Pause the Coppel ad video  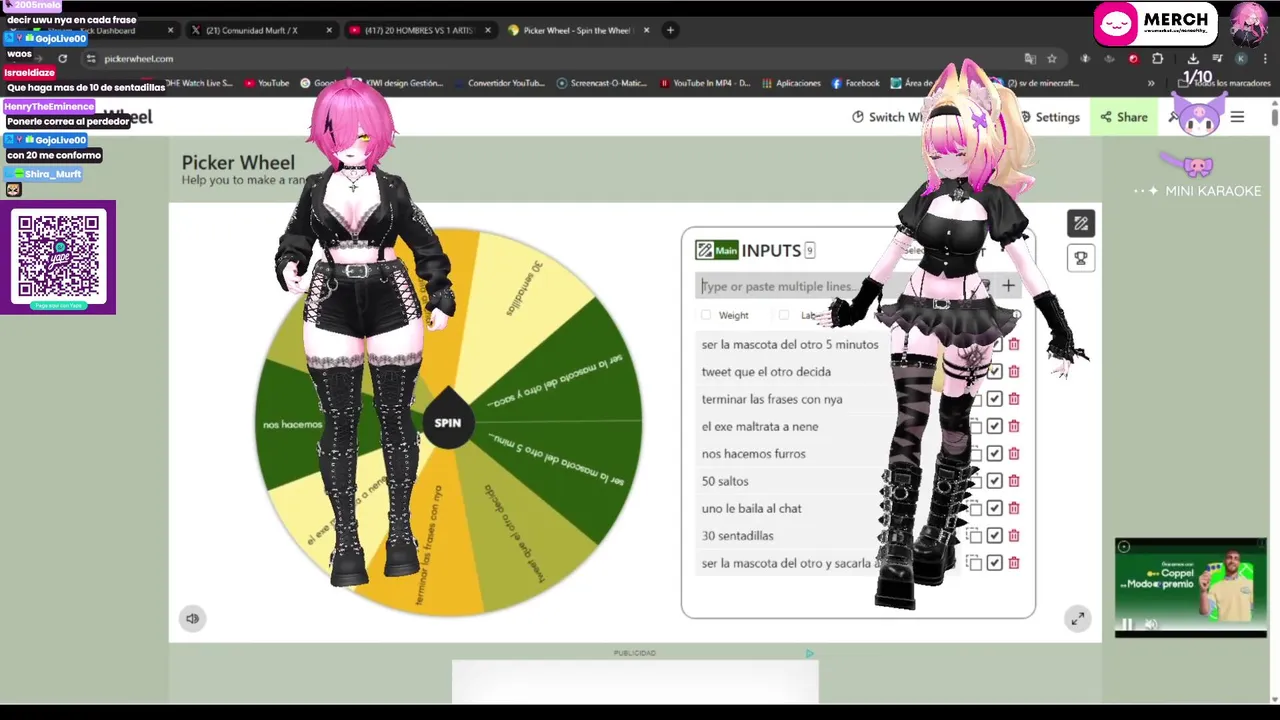point(1127,625)
